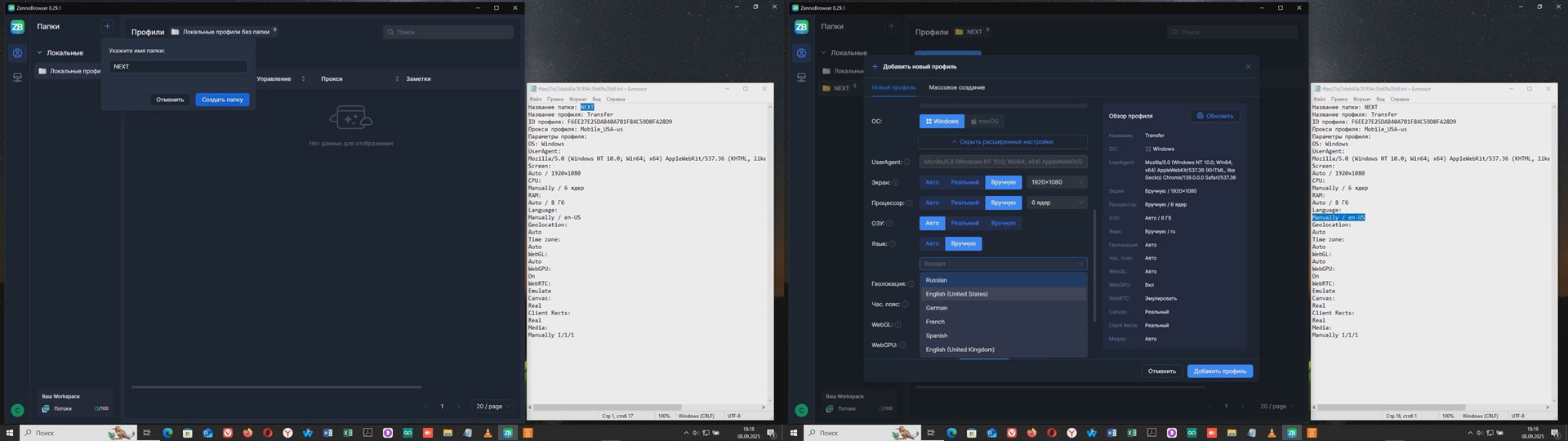This screenshot has width=1568, height=441.
Task: Choose German from the language list
Action: point(1003,308)
